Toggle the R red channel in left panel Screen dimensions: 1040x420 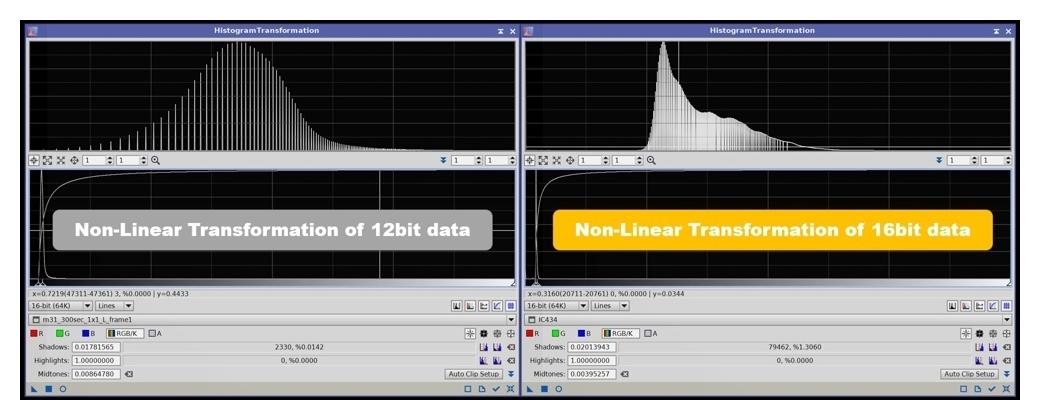pos(36,333)
